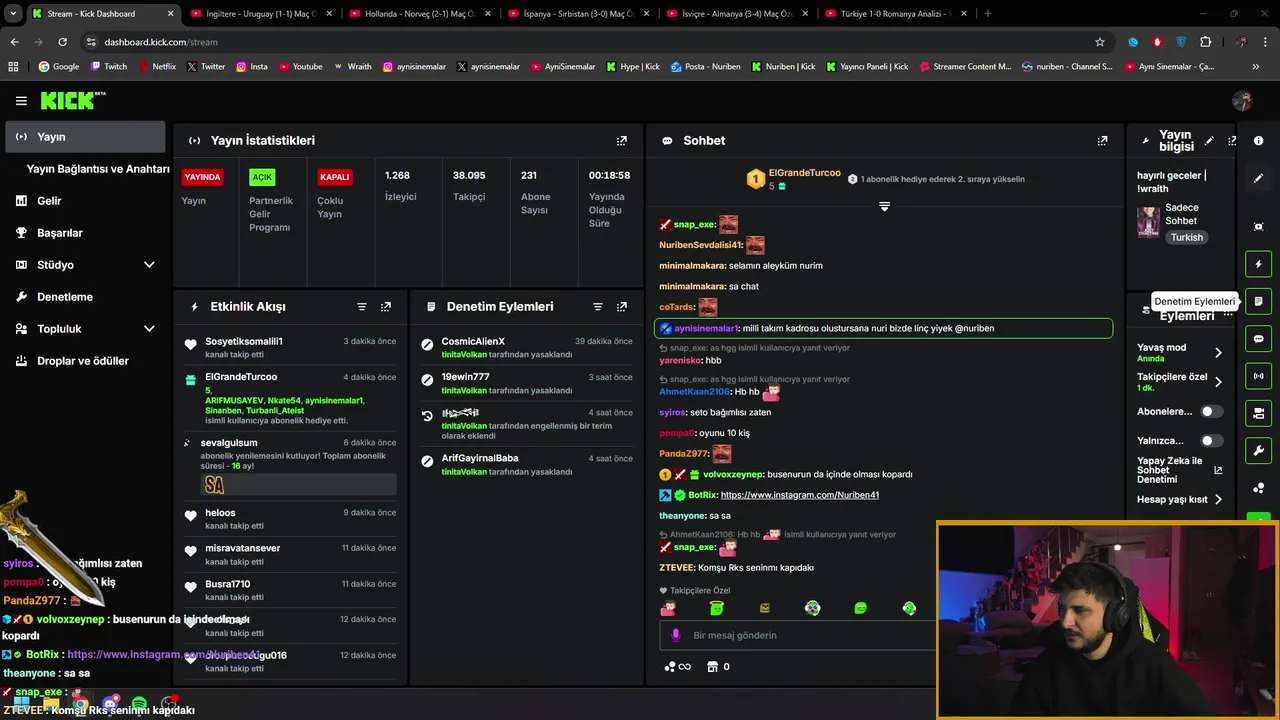Click the three-dots bubbles icon in the right sidebar

click(x=1259, y=488)
